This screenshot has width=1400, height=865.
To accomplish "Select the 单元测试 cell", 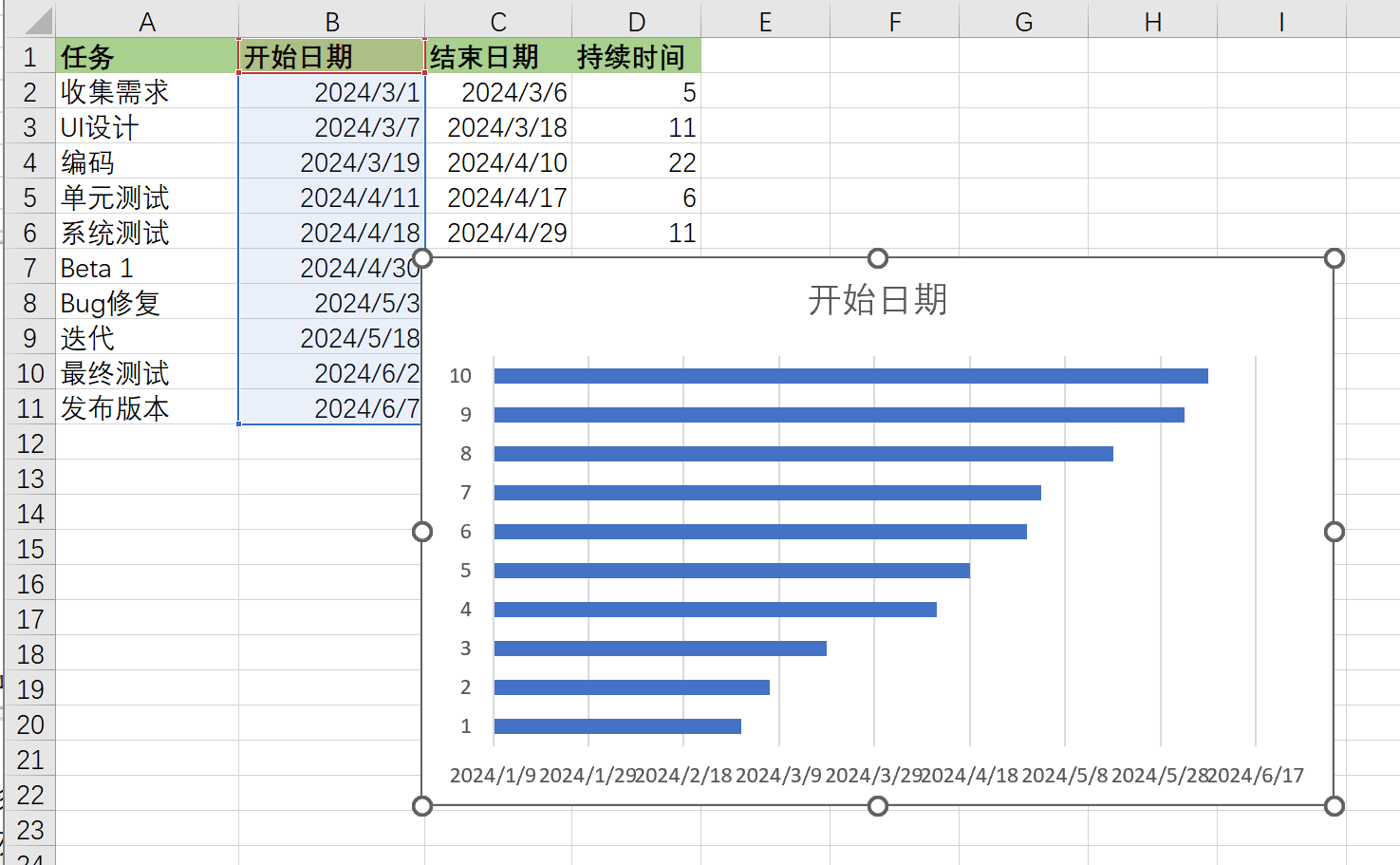I will (x=147, y=197).
